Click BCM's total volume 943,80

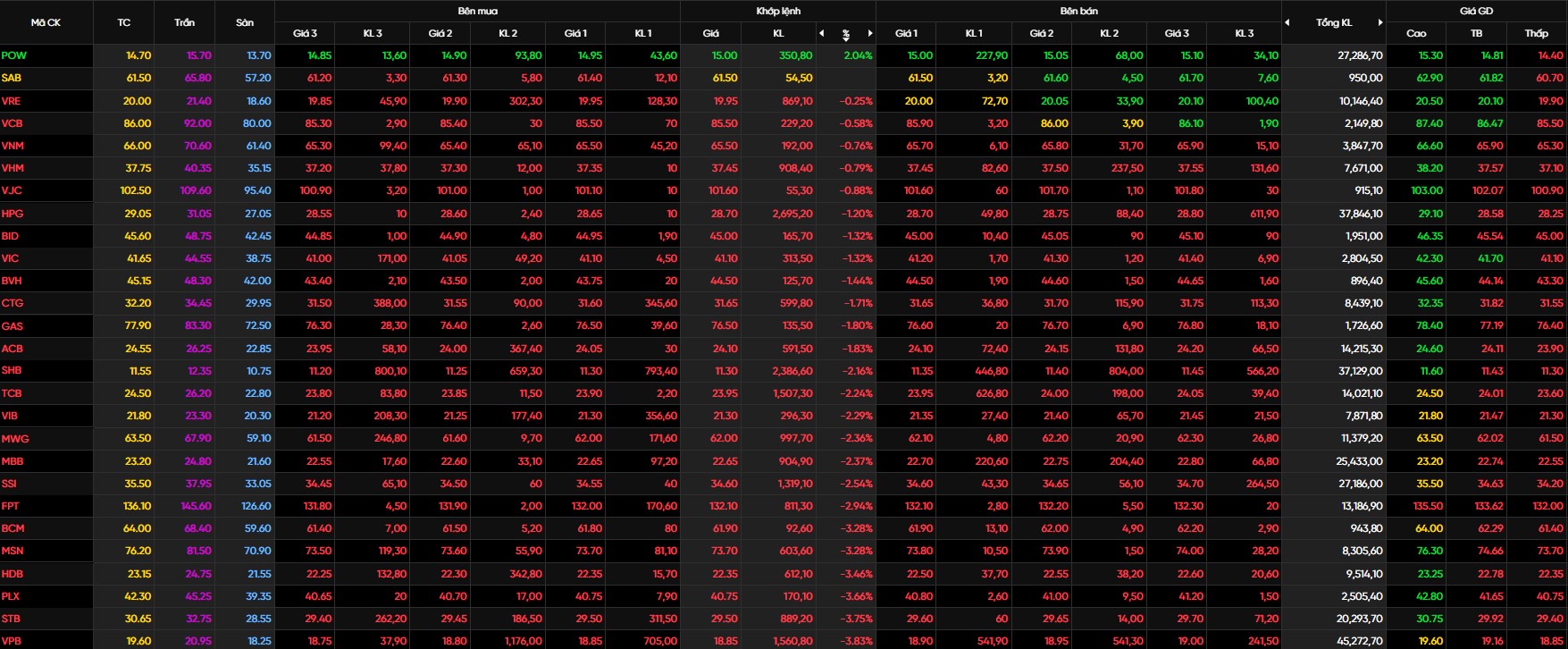click(x=1366, y=528)
